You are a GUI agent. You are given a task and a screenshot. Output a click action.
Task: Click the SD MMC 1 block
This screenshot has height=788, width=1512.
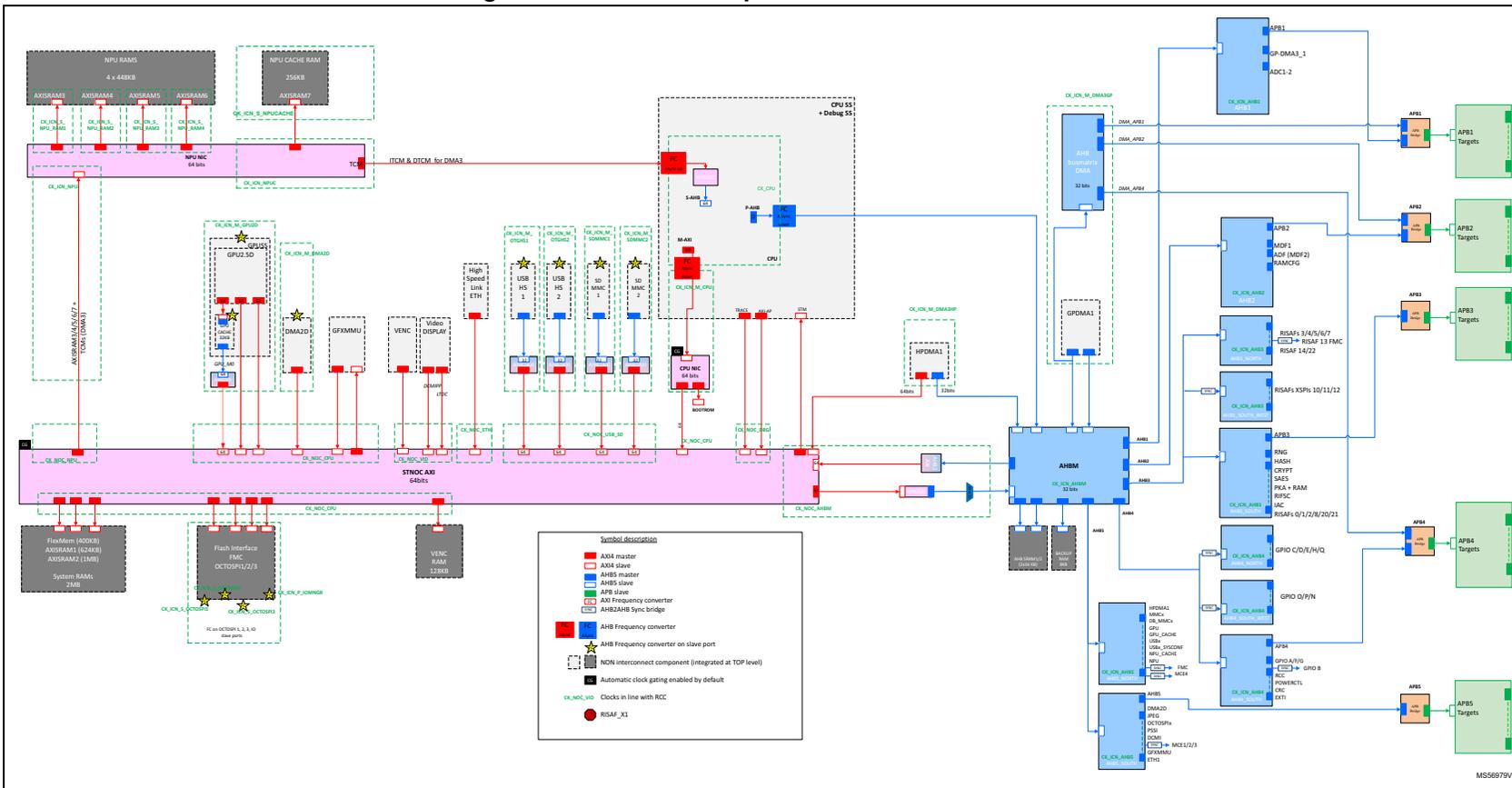pyautogui.click(x=599, y=291)
